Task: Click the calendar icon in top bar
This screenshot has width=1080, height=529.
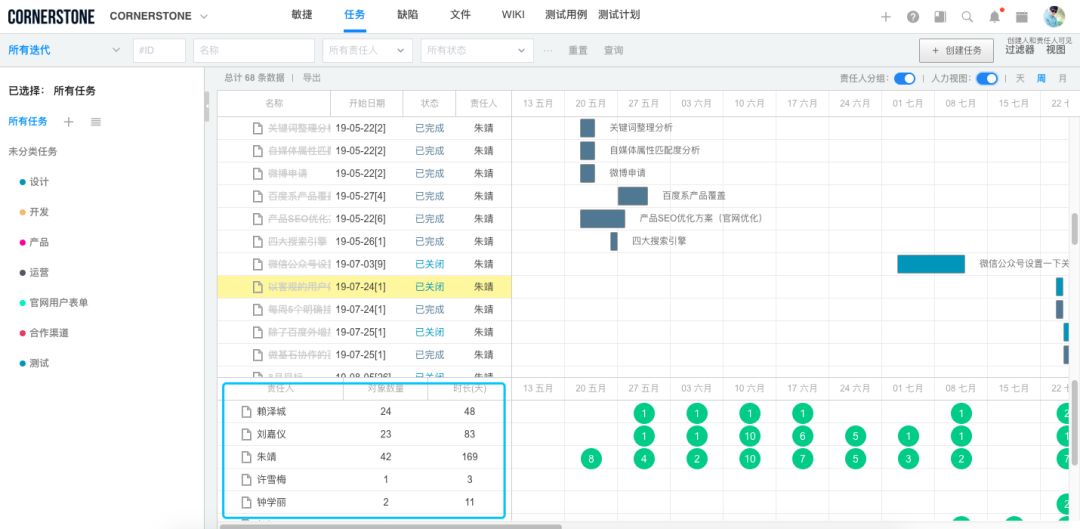Action: [1022, 17]
